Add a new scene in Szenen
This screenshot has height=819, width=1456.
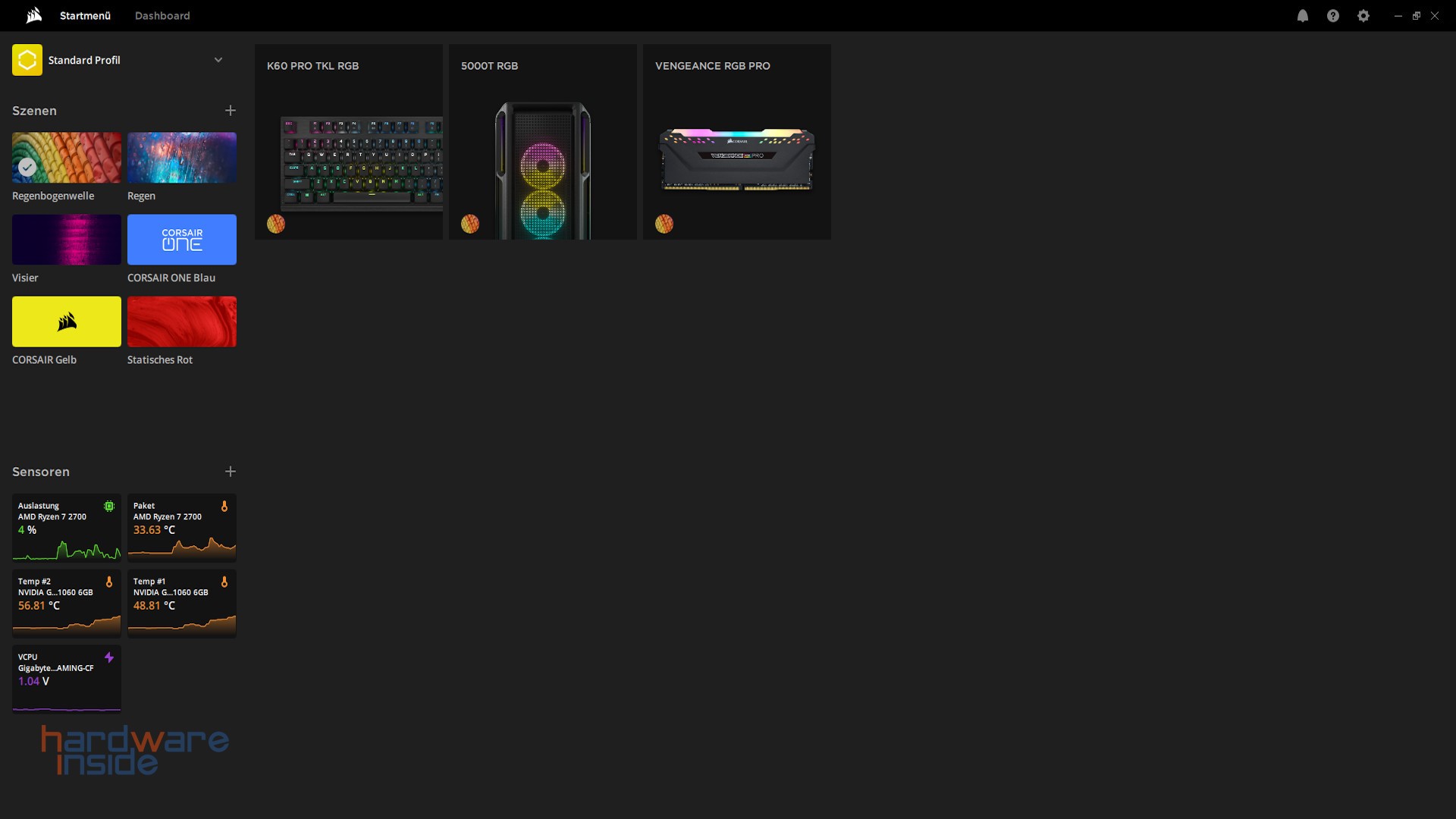click(230, 111)
